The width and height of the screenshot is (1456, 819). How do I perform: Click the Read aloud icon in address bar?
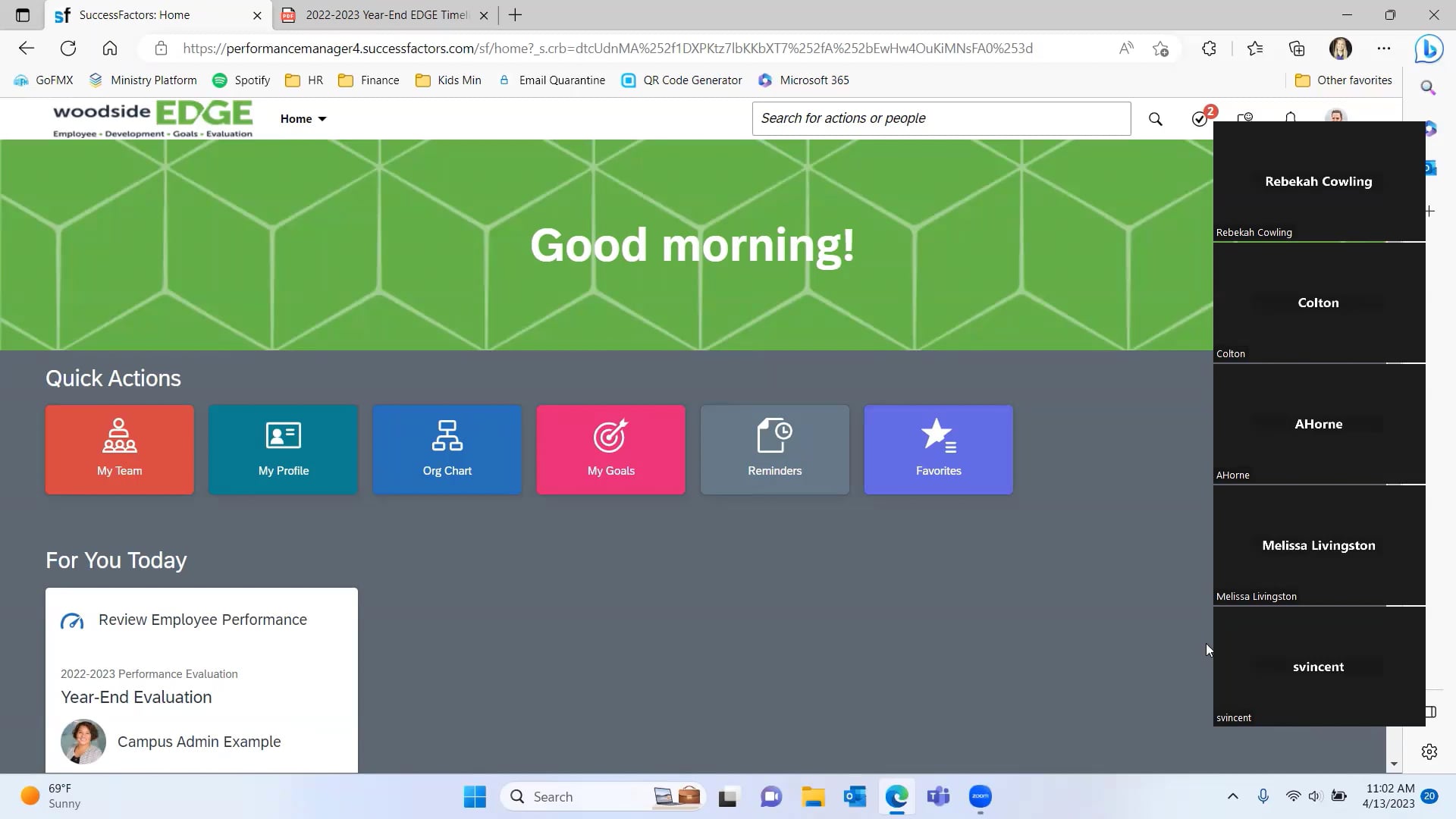click(x=1126, y=49)
